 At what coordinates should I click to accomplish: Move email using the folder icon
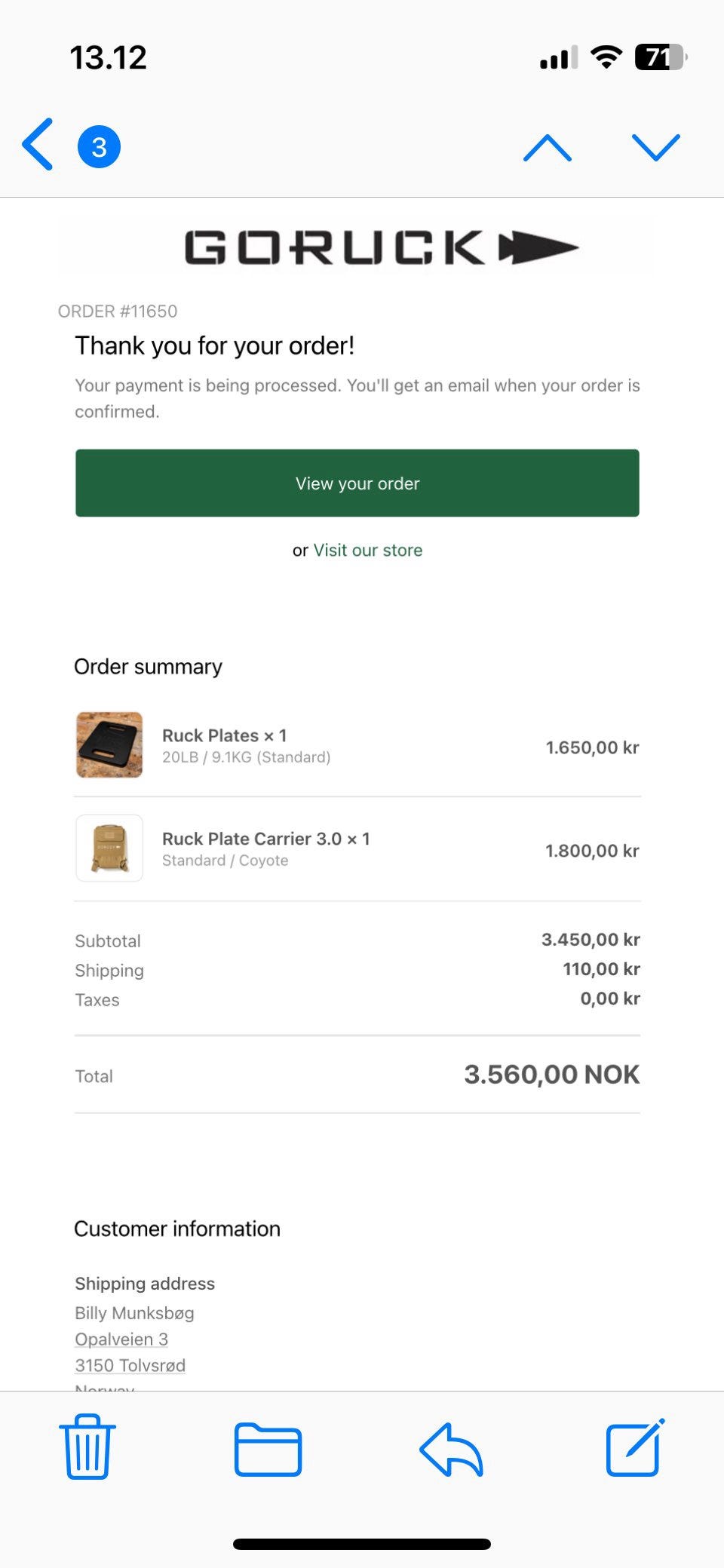point(268,1449)
